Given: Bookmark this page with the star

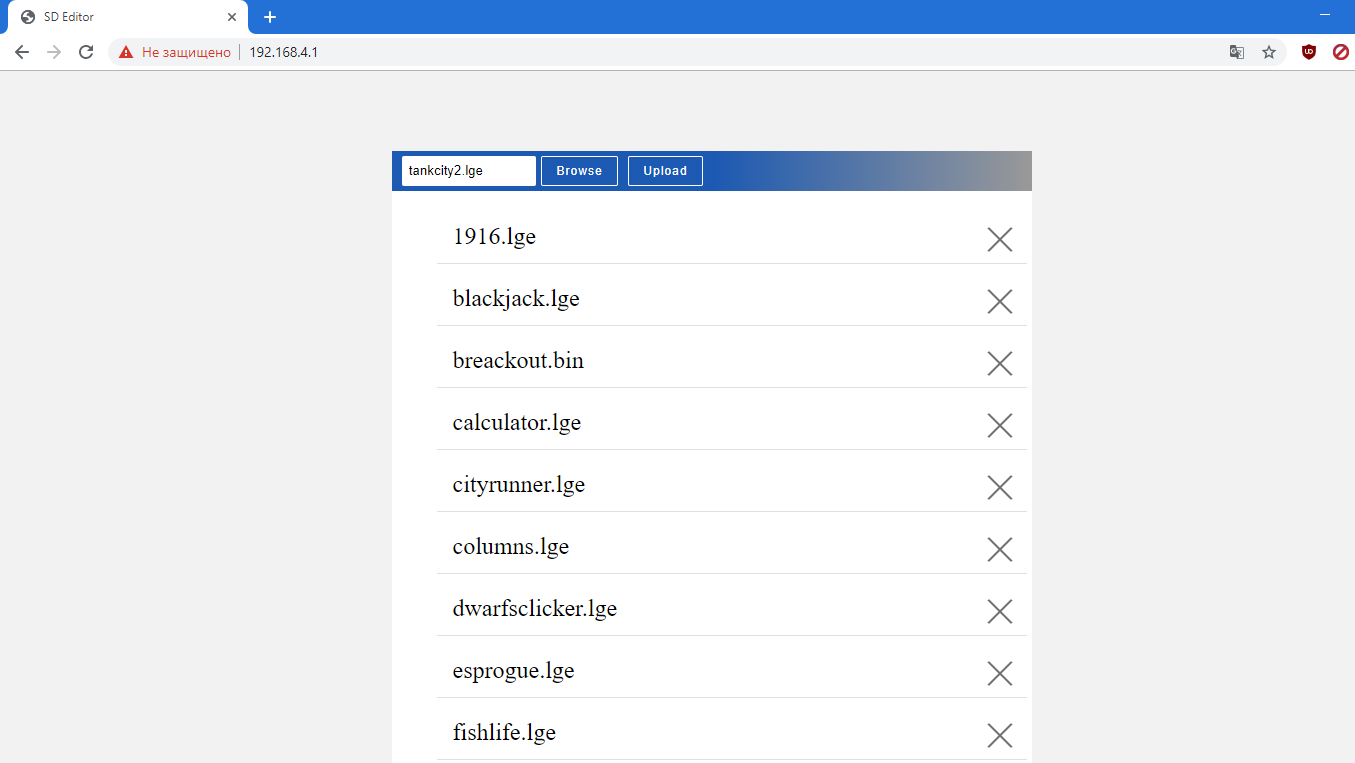Looking at the screenshot, I should (x=1269, y=52).
